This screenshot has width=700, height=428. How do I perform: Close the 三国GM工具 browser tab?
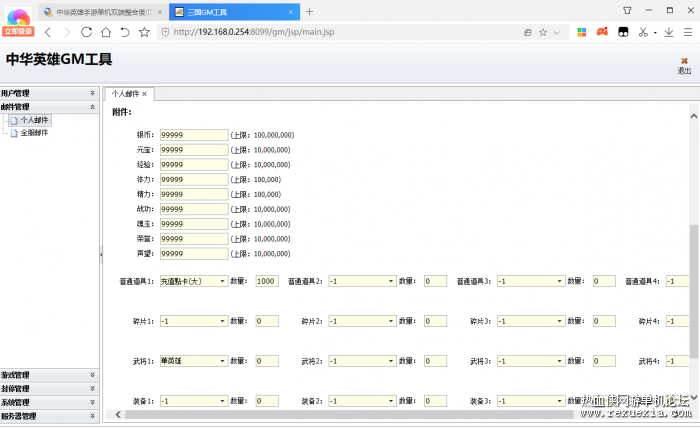coord(291,12)
